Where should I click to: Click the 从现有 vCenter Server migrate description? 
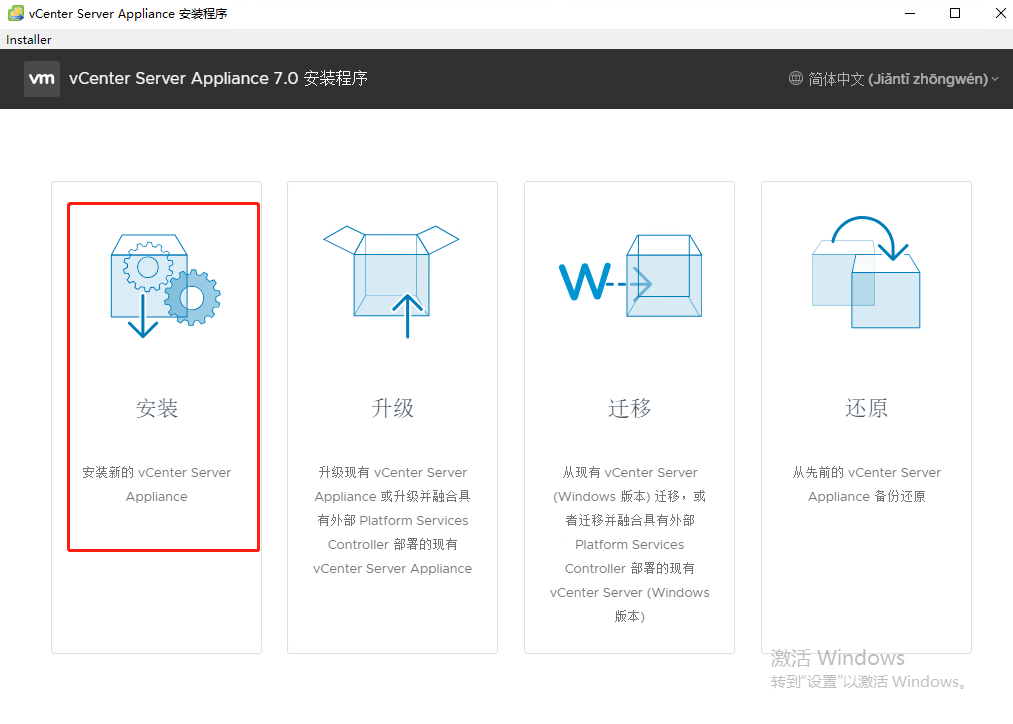[x=629, y=544]
